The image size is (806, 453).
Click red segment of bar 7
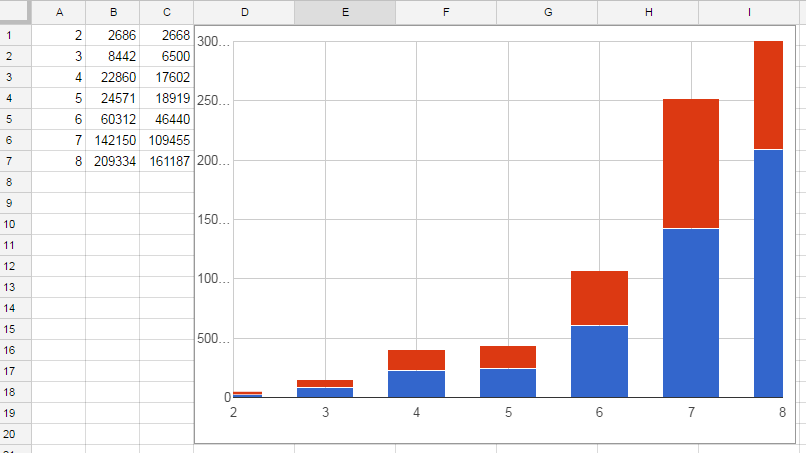tap(691, 163)
